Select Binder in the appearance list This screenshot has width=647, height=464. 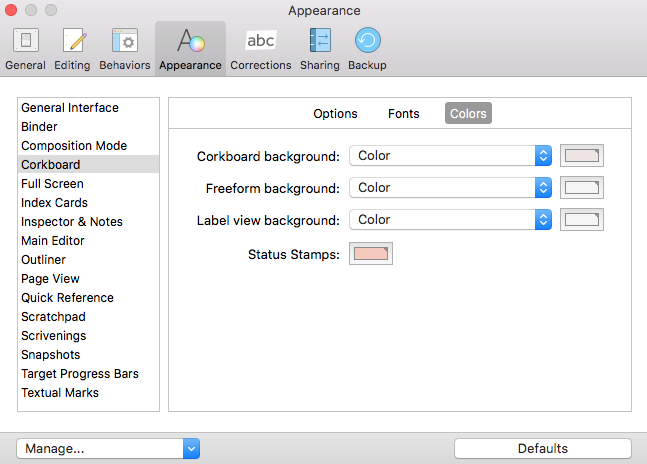(x=88, y=127)
